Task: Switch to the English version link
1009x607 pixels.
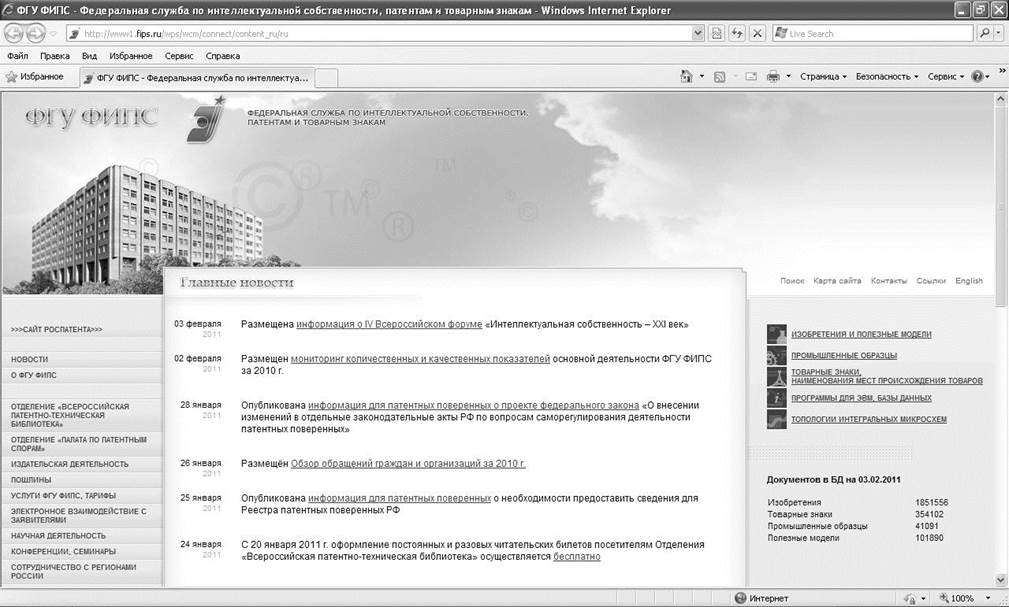Action: (x=968, y=281)
